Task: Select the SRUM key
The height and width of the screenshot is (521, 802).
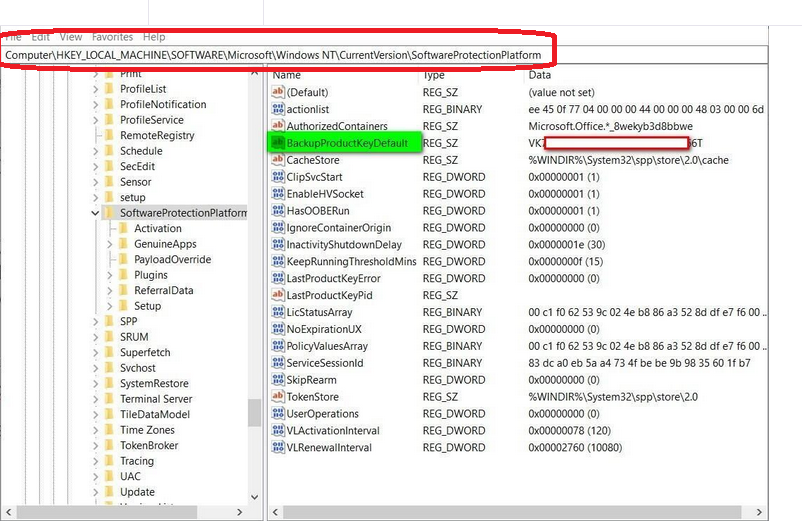Action: tap(134, 337)
